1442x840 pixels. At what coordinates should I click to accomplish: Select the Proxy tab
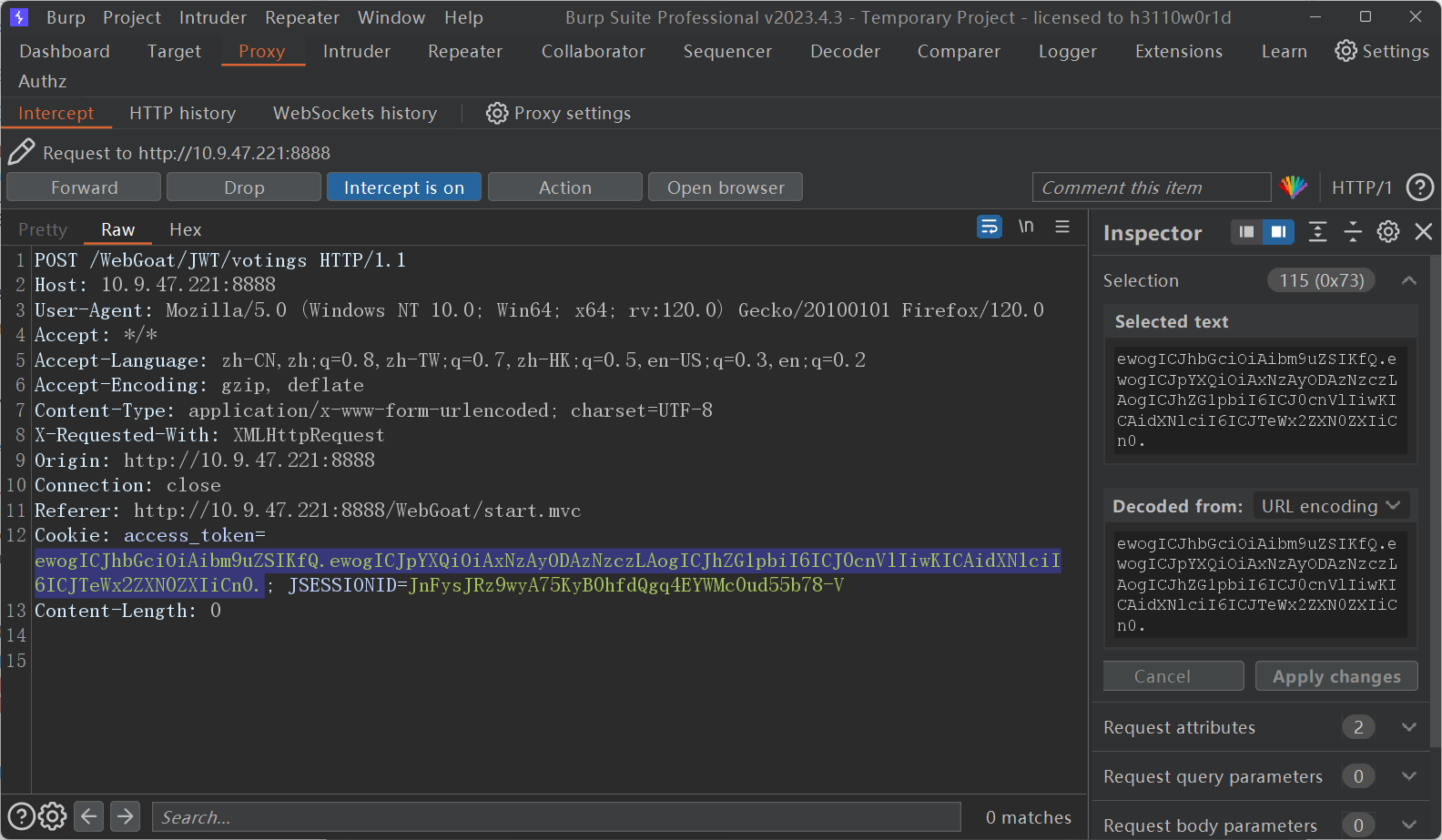pos(262,51)
